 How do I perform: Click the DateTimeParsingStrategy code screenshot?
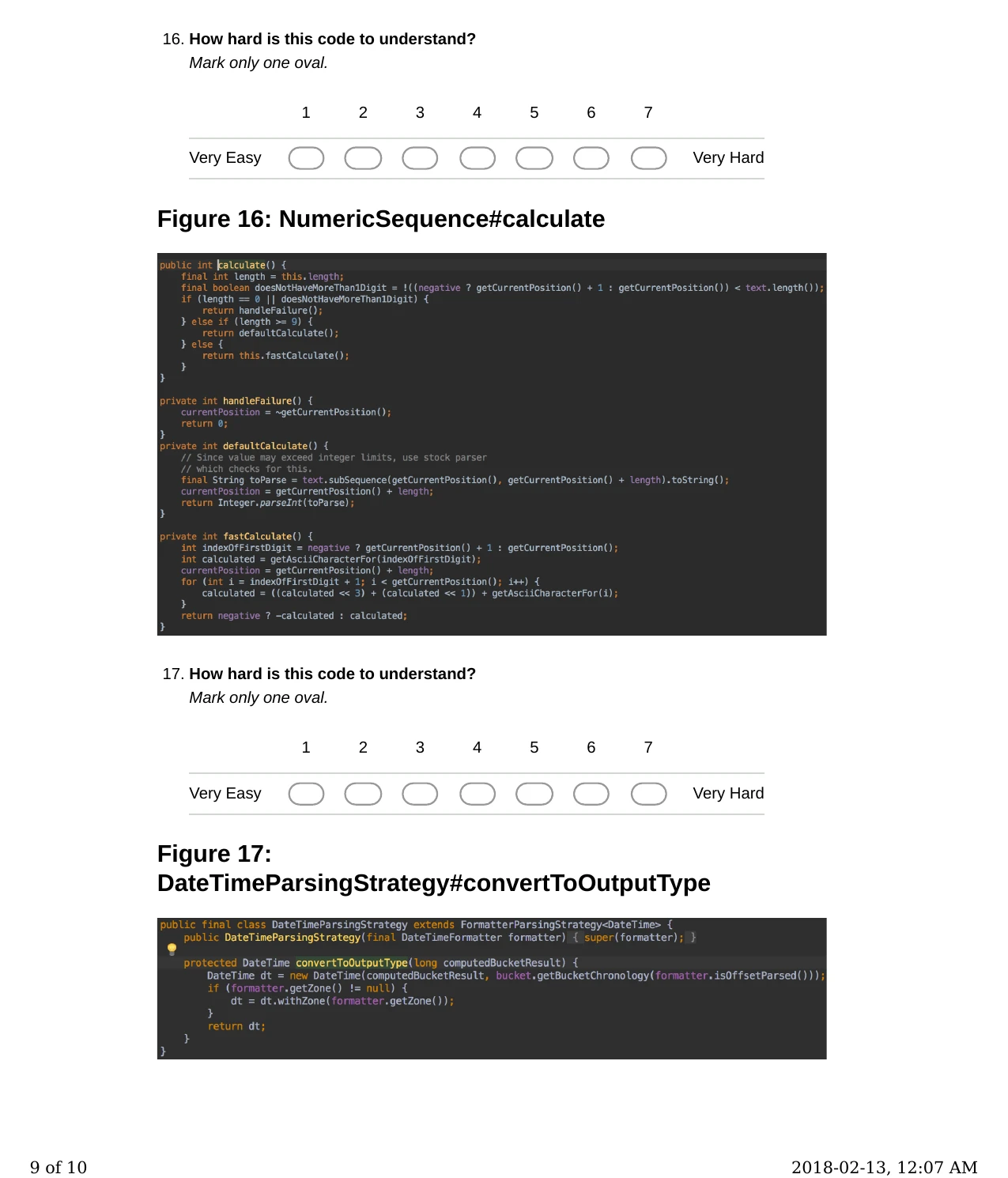pyautogui.click(x=492, y=988)
